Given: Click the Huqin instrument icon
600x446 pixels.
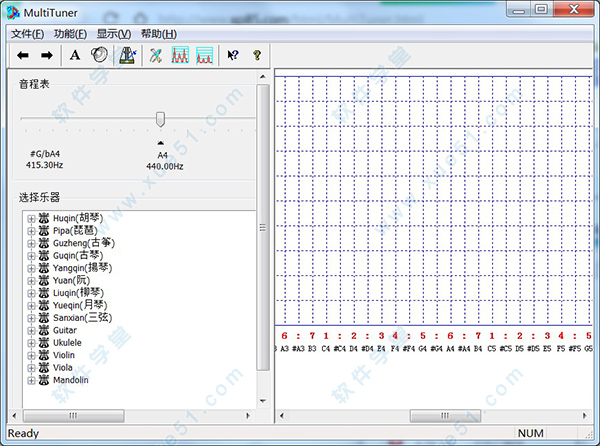Looking at the screenshot, I should pos(44,218).
